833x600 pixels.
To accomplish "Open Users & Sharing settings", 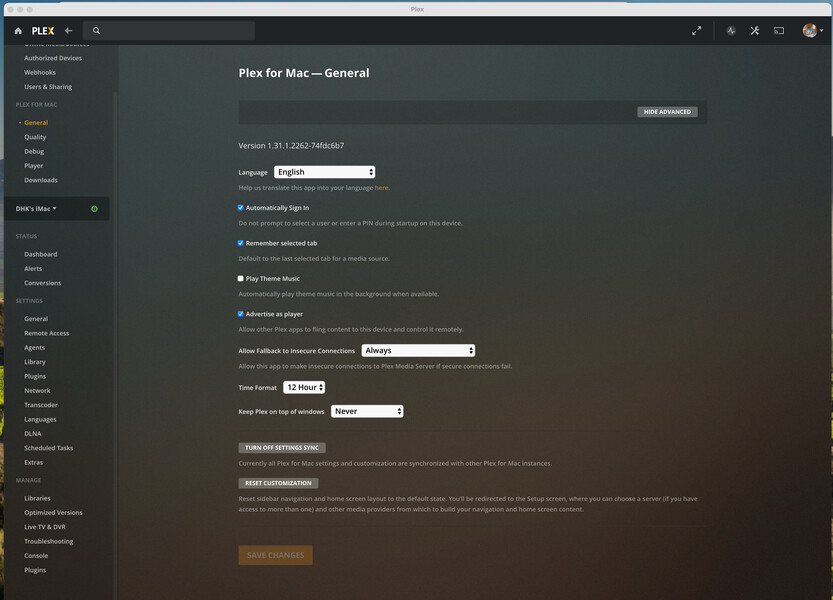I will [x=48, y=87].
